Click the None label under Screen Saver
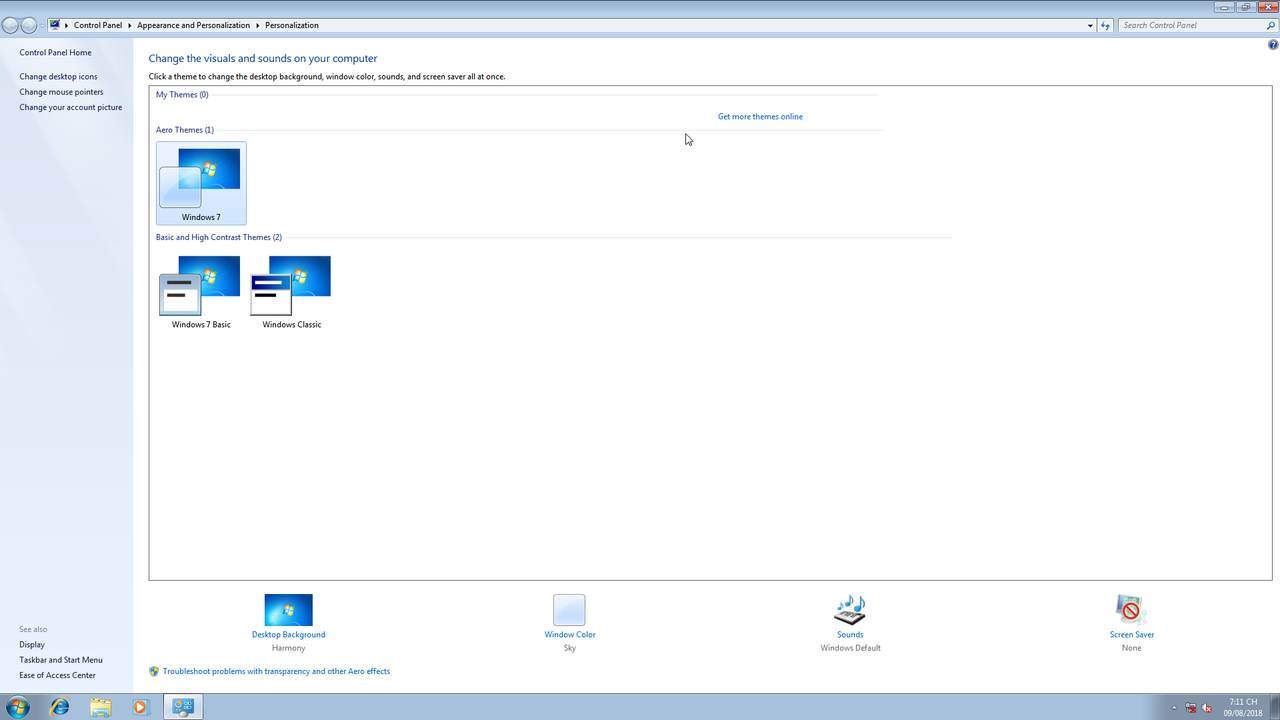The image size is (1280, 720). [1132, 648]
